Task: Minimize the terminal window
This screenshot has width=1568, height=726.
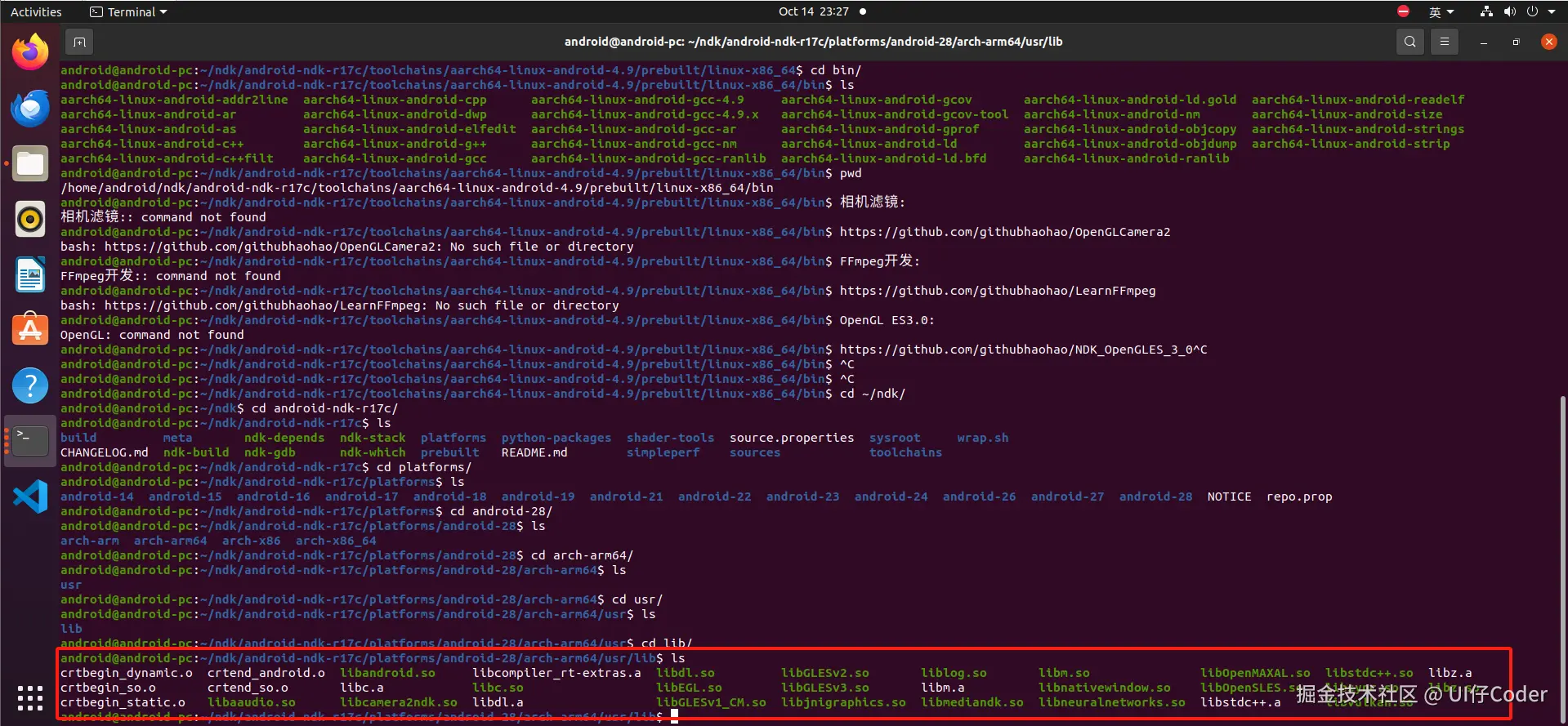Action: 1483,42
